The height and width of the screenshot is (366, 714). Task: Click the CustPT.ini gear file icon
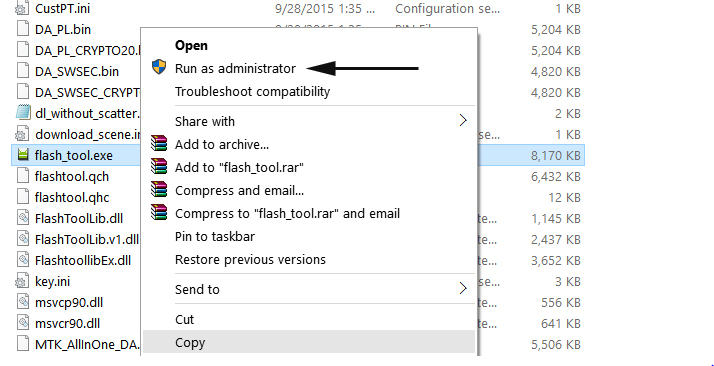pos(22,9)
